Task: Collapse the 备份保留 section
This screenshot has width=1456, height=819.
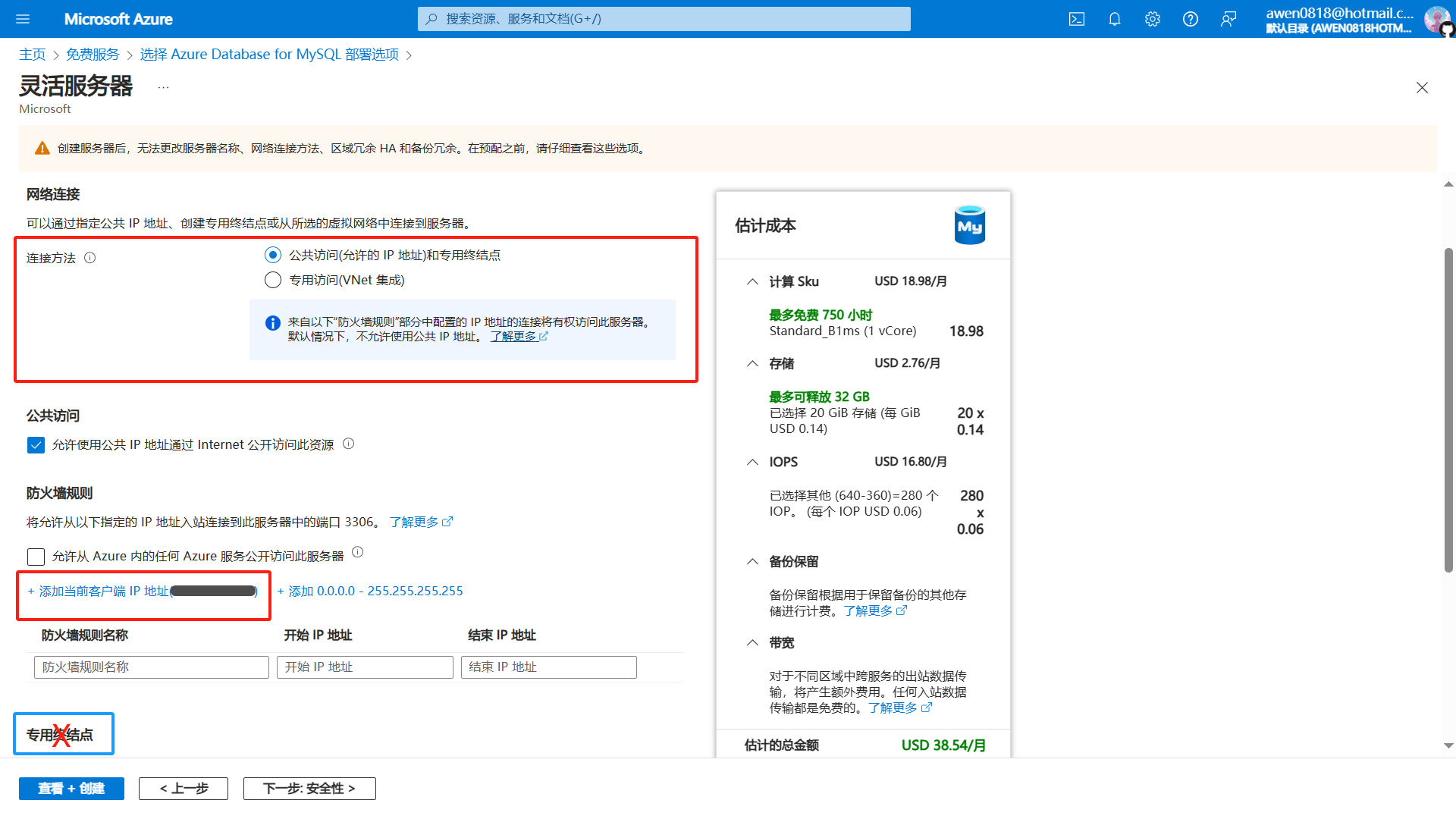Action: pos(752,561)
